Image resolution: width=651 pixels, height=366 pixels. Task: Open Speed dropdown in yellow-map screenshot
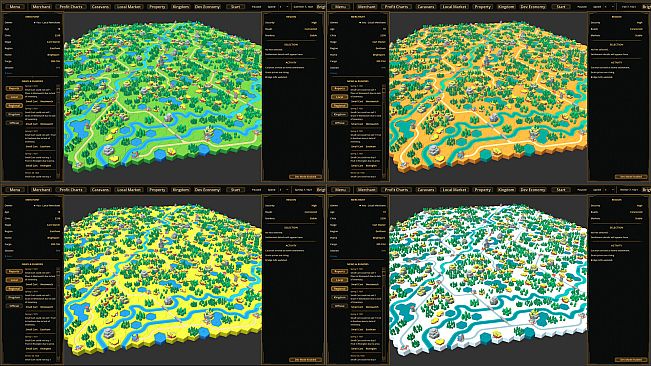click(x=284, y=190)
